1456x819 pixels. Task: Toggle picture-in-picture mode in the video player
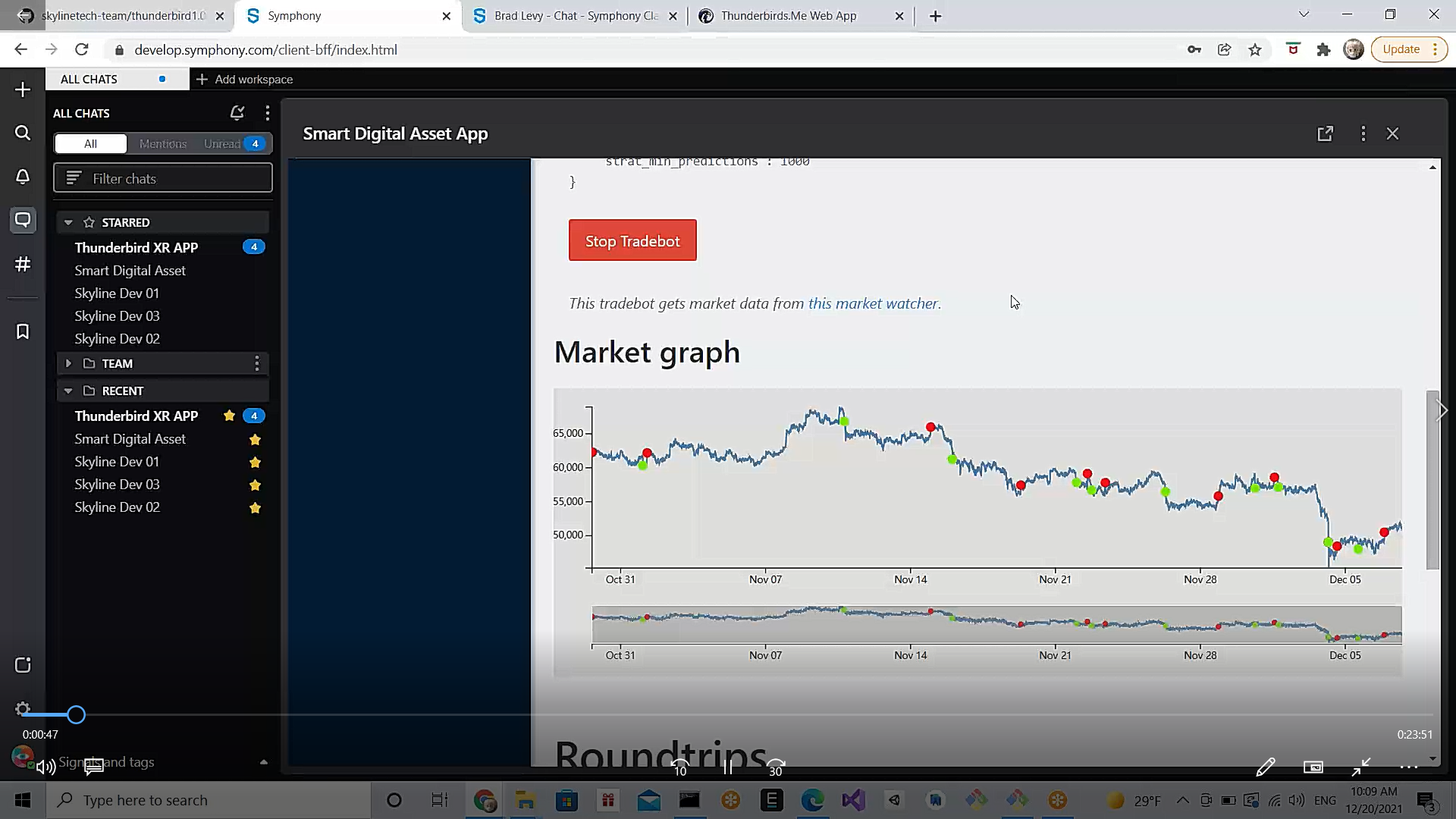[x=1314, y=767]
